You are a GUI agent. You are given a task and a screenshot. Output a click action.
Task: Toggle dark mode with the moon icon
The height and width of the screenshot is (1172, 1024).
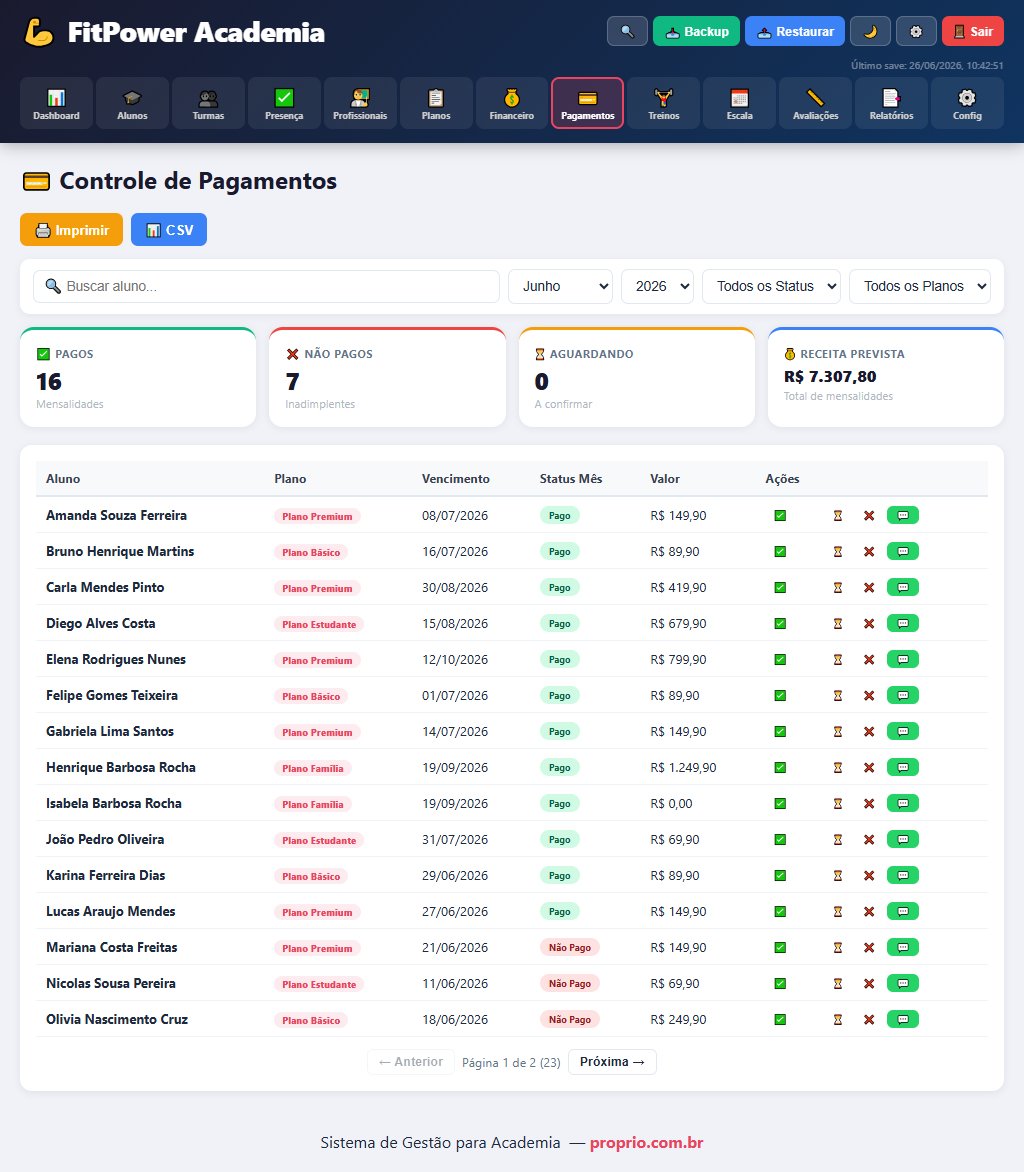[870, 31]
